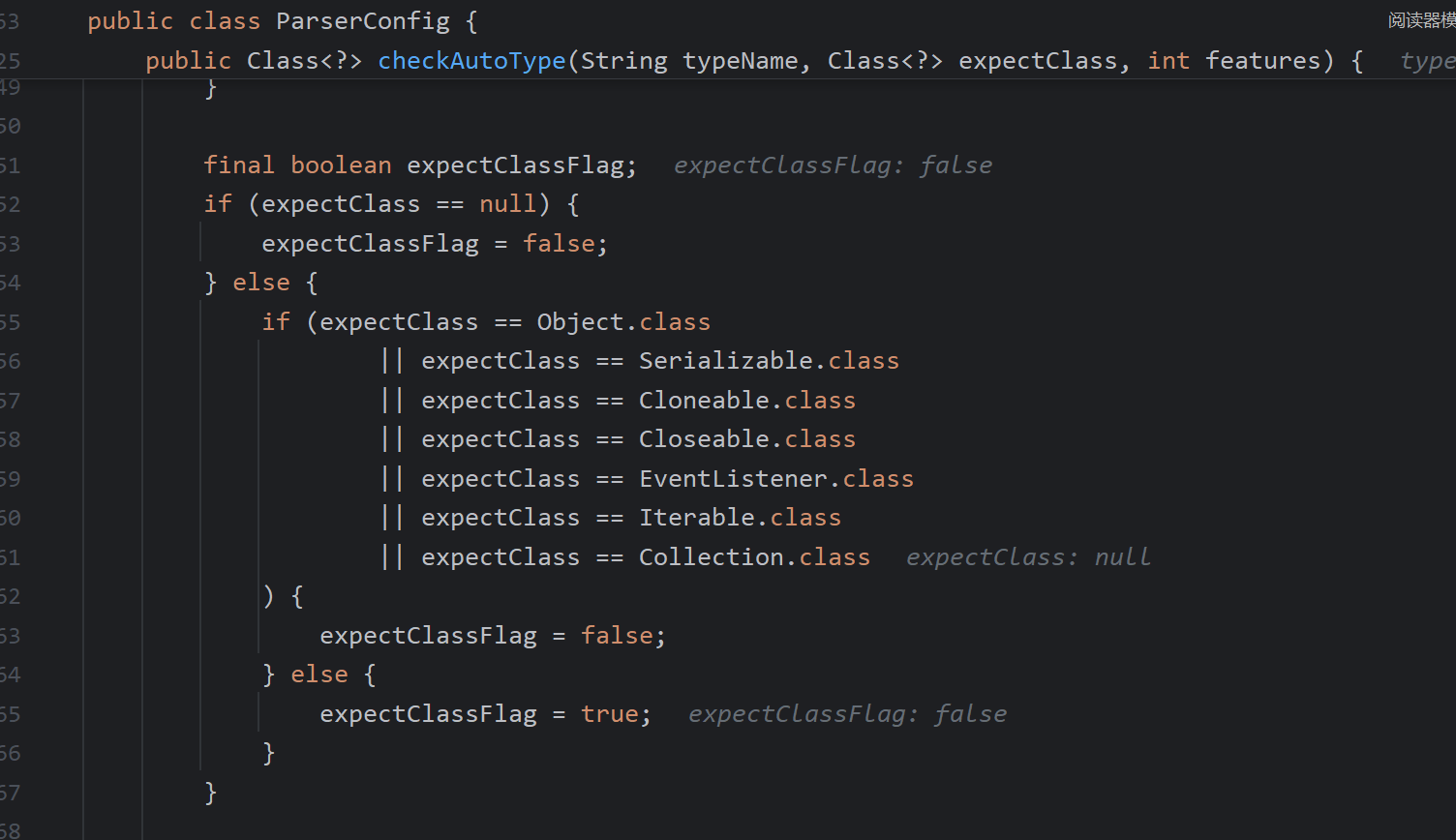Click the Collection class reference

pyautogui.click(x=711, y=557)
